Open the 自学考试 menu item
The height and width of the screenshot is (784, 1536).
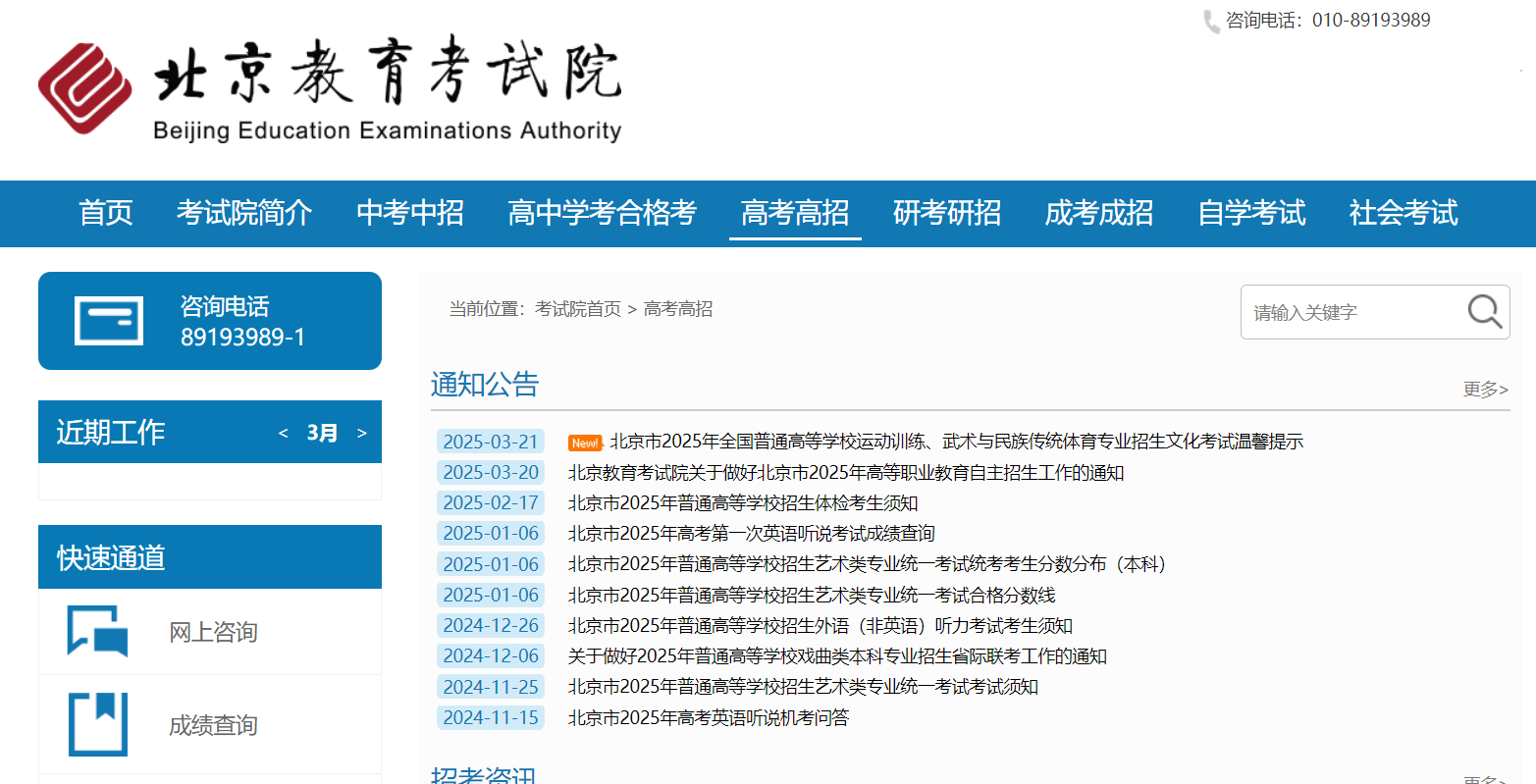tap(1251, 213)
